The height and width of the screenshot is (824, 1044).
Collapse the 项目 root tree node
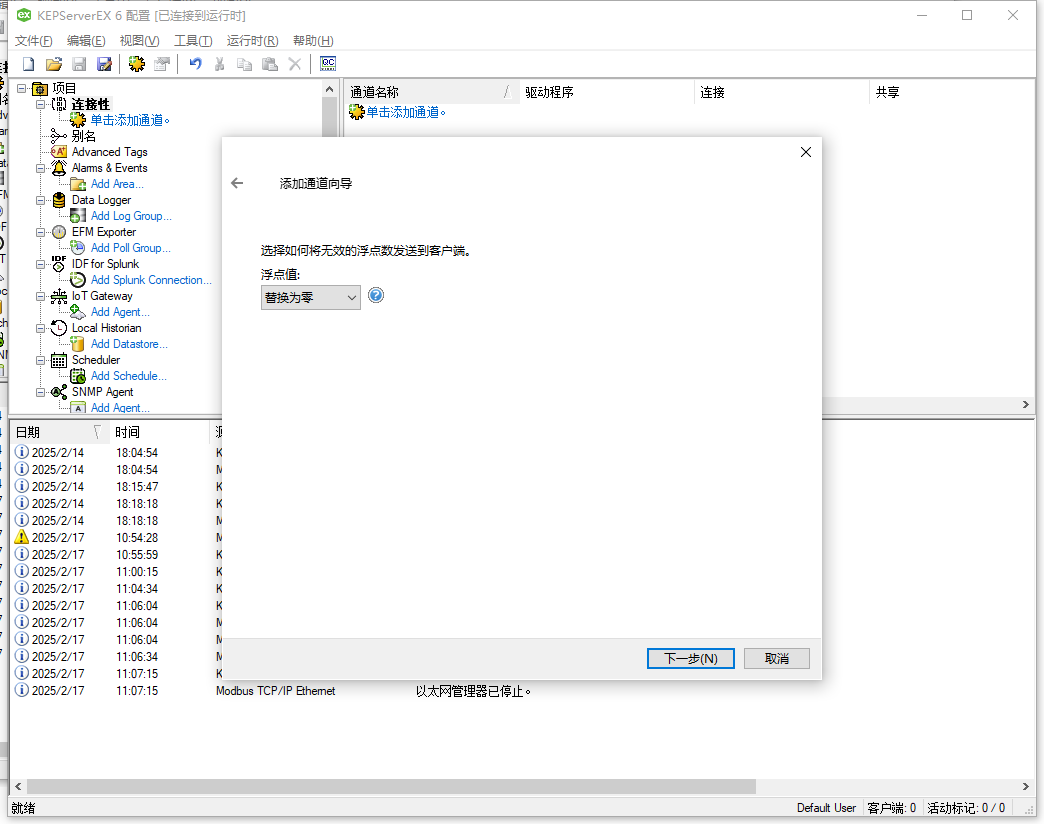point(21,88)
